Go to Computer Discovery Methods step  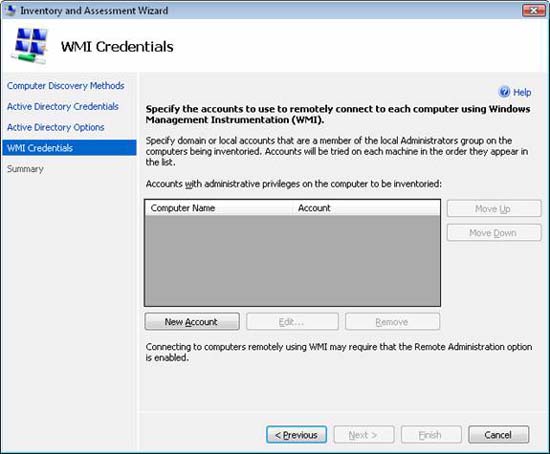(66, 86)
